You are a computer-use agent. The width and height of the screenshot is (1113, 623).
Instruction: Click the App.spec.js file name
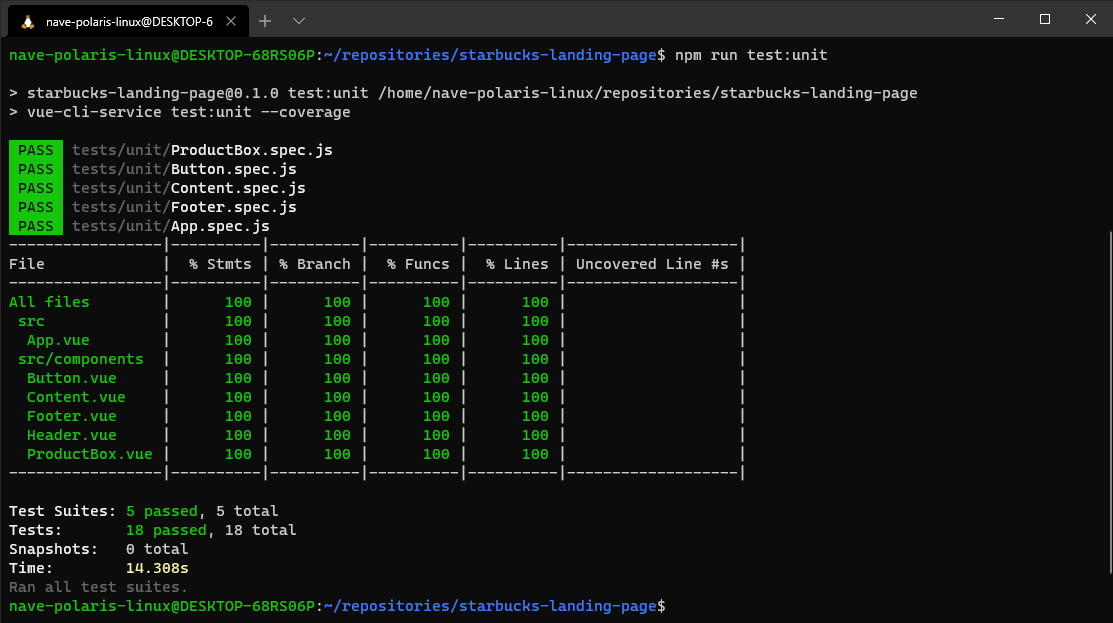[220, 226]
